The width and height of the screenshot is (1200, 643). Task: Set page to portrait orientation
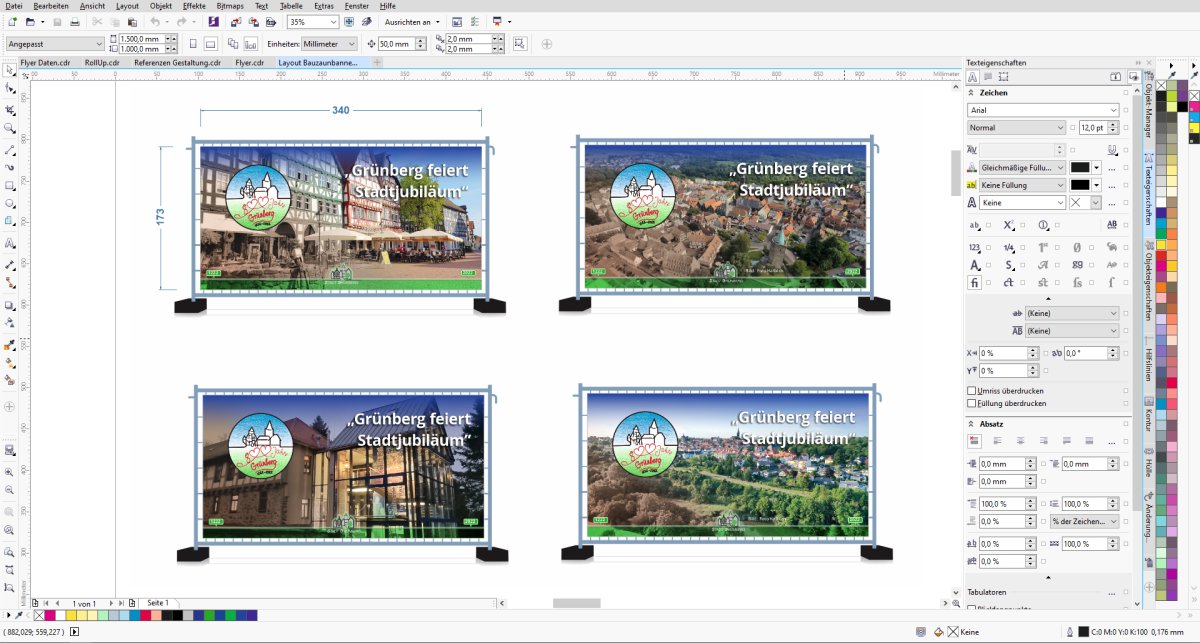click(x=193, y=44)
